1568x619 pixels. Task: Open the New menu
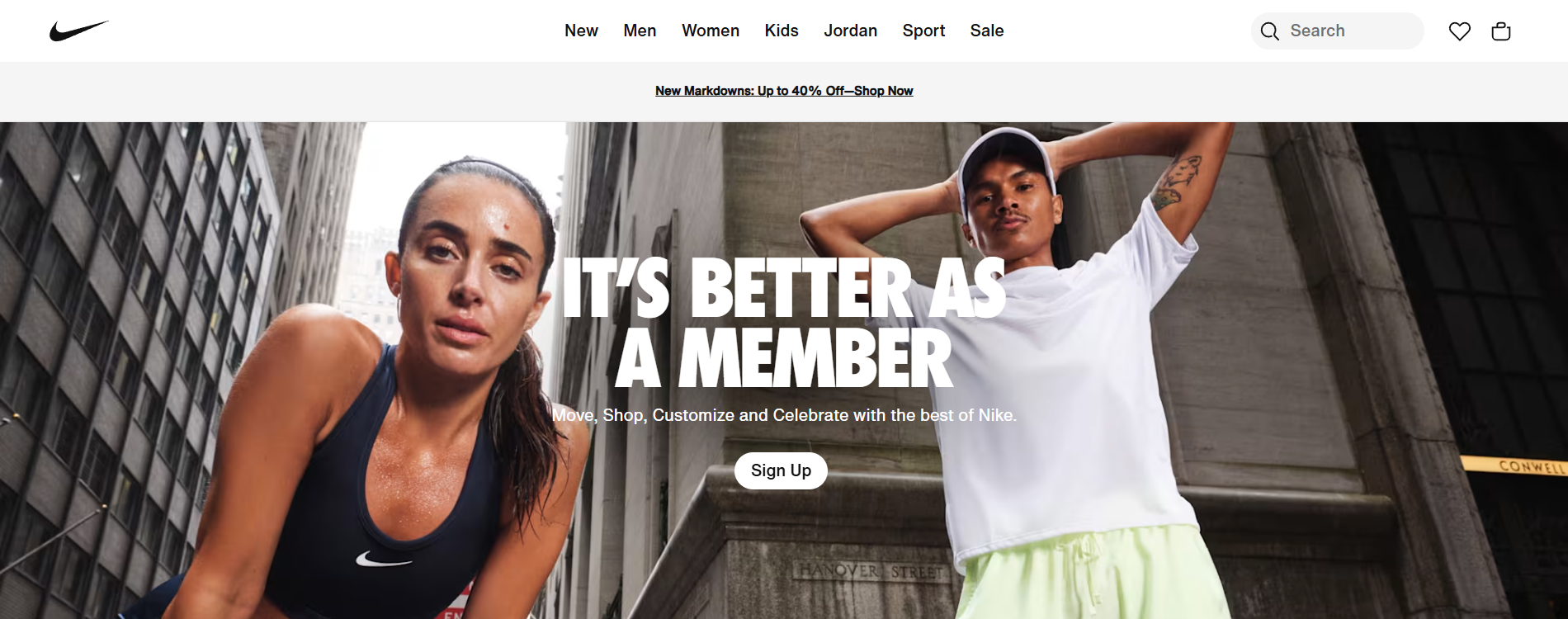click(x=581, y=31)
